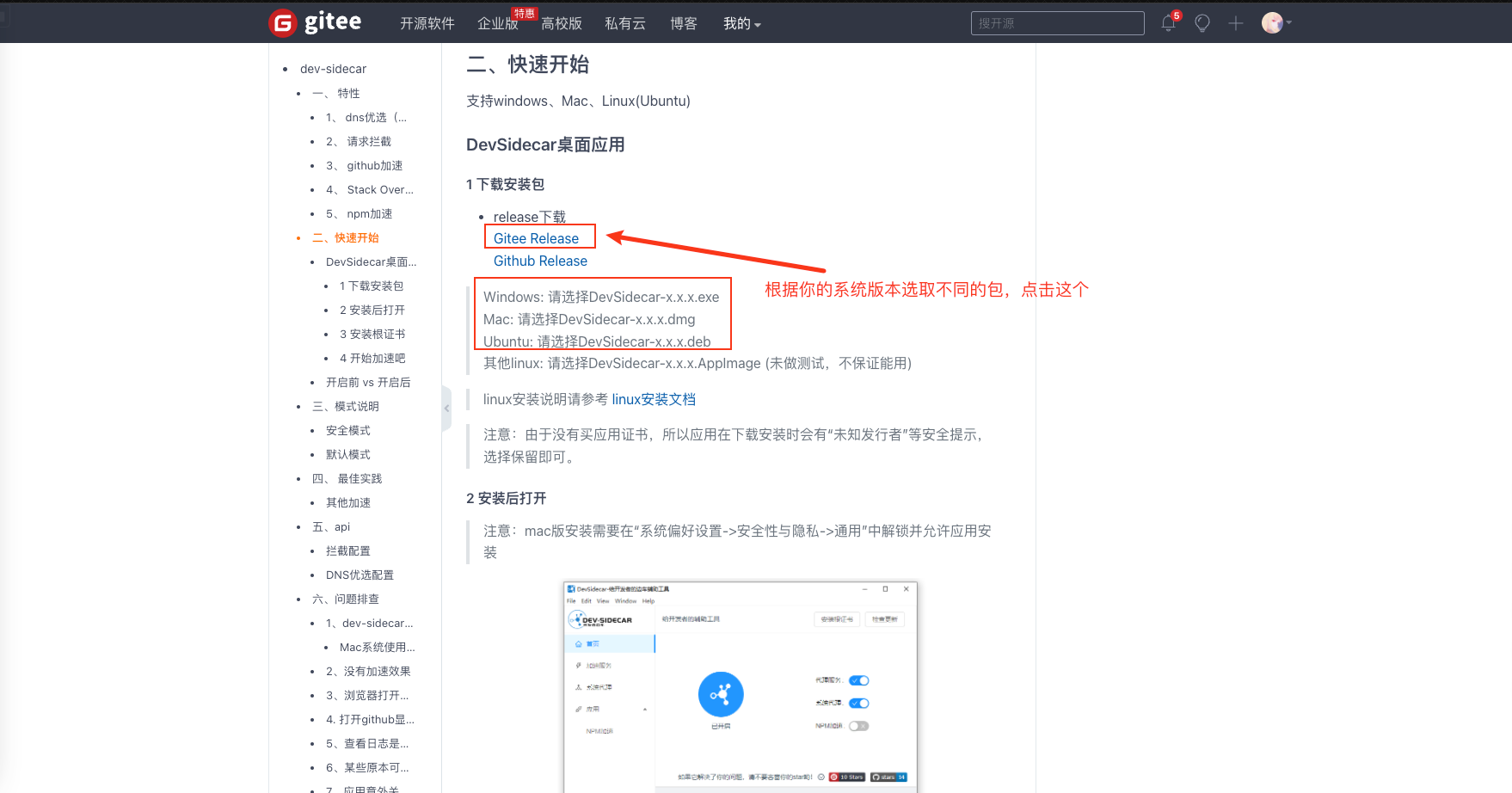Select 系统代理 icon in DevSidecar sidebar
This screenshot has height=793, width=1512.
pos(578,688)
